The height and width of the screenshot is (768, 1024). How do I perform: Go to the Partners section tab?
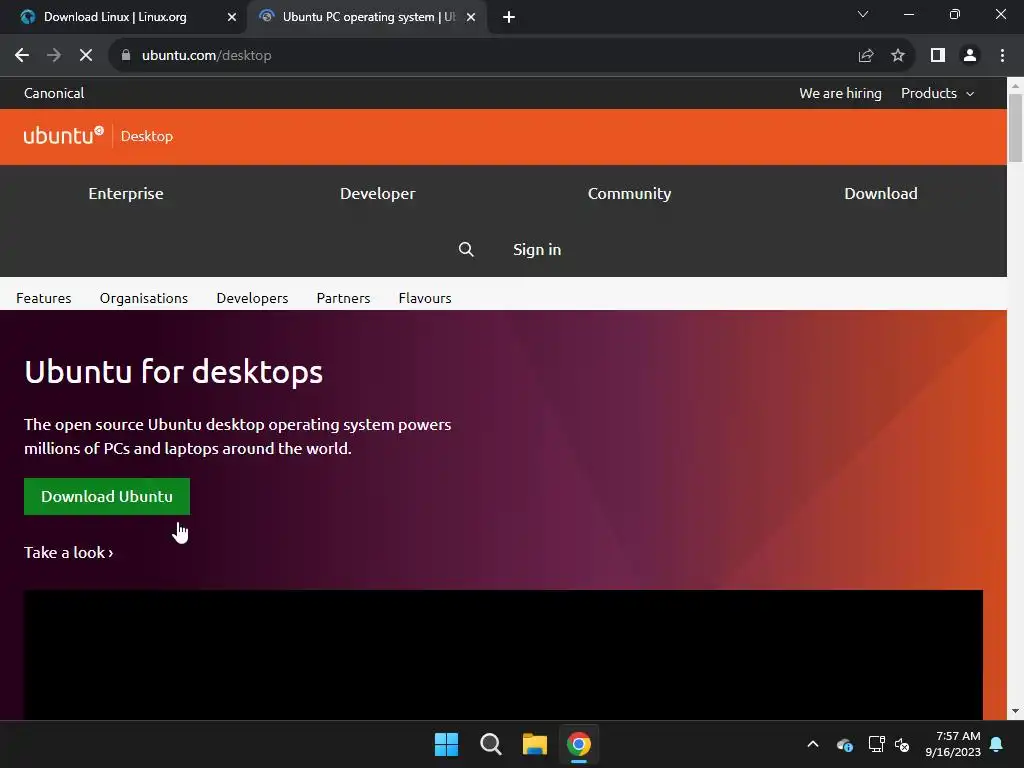pos(344,298)
